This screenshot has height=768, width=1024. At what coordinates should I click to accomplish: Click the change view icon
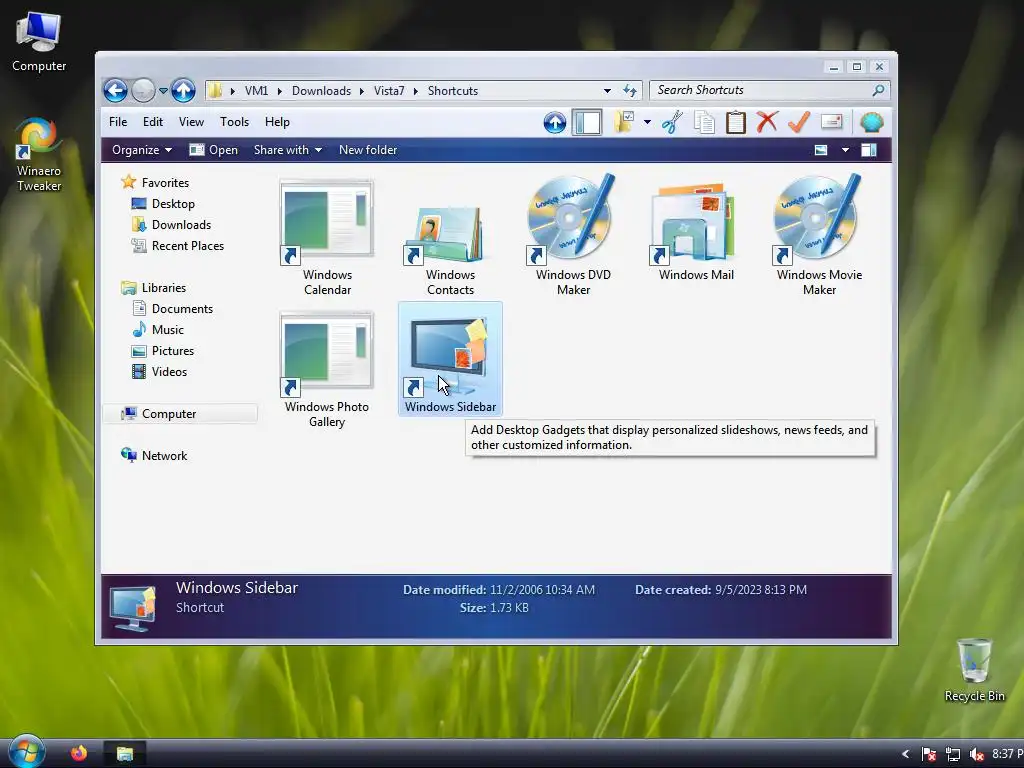pyautogui.click(x=821, y=150)
